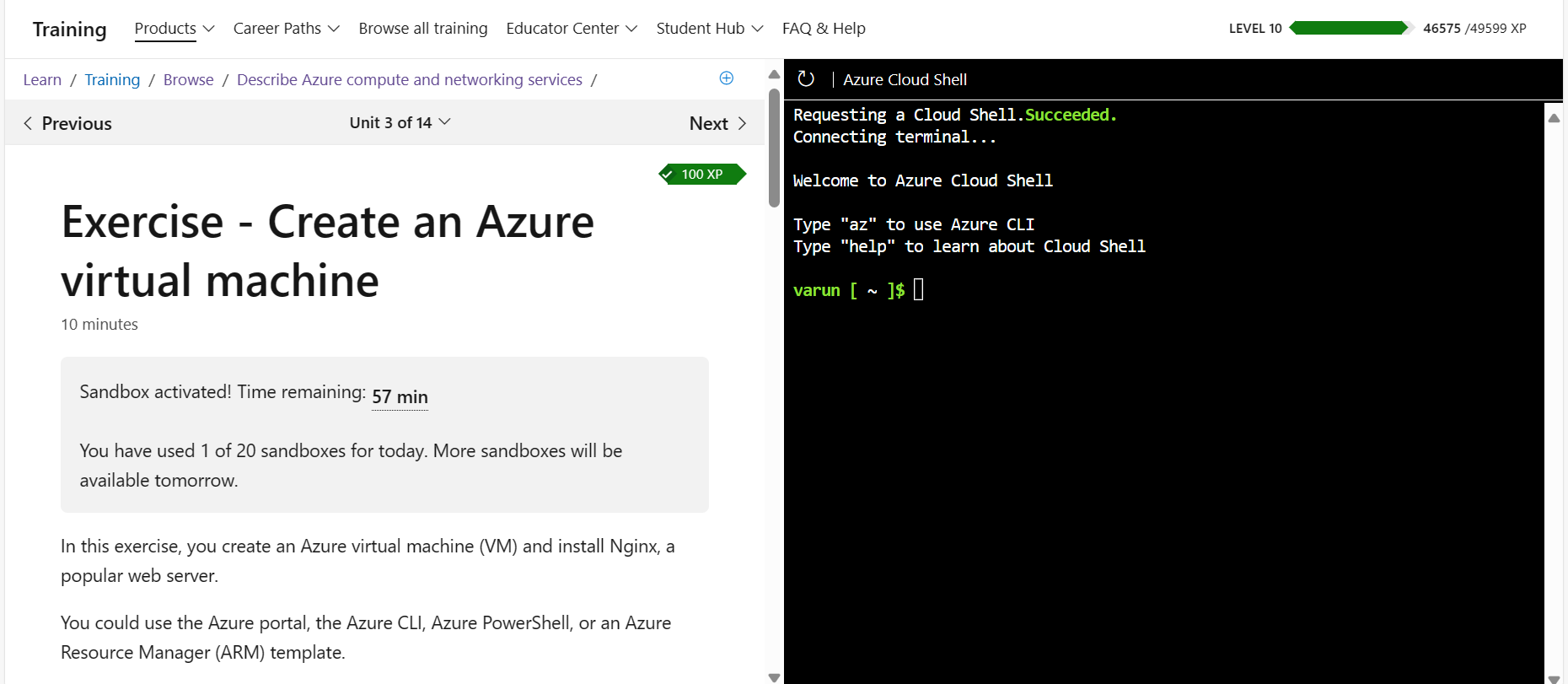Open the Describe Azure compute and networking breadcrumb
This screenshot has width=1568, height=684.
pos(410,79)
